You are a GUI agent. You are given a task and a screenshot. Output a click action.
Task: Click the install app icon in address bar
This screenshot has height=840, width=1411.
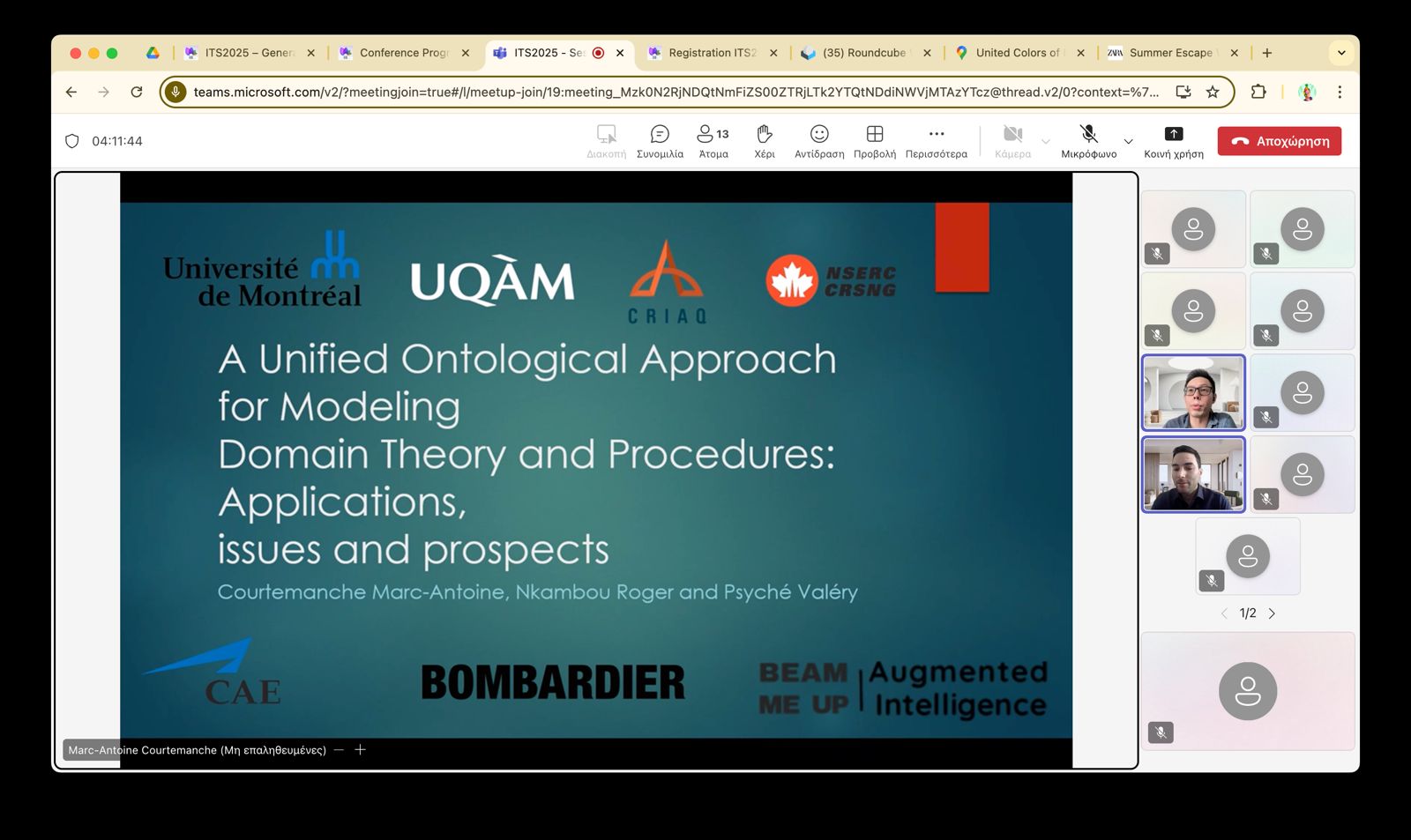point(1183,92)
